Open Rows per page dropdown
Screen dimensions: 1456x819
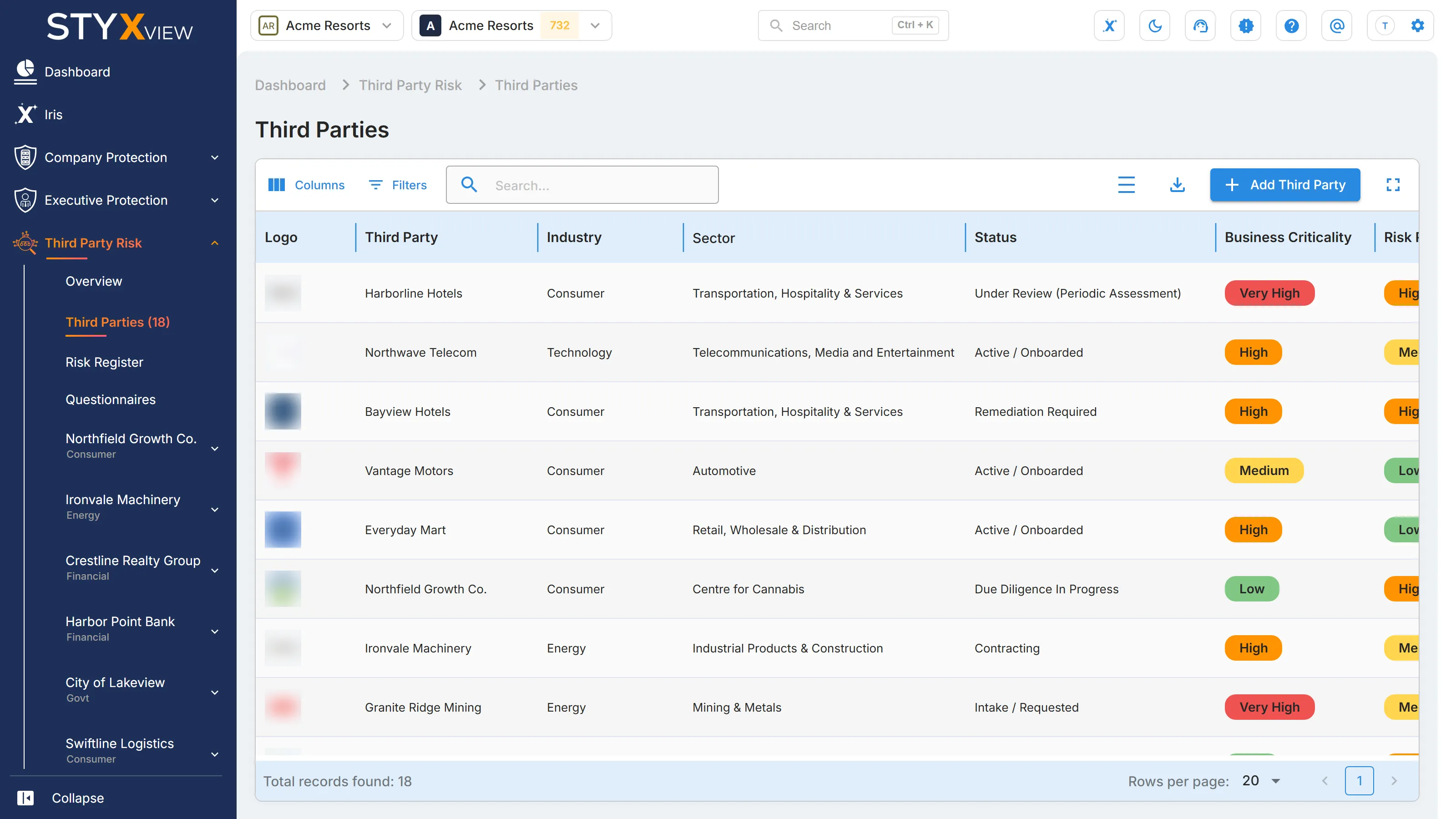tap(1262, 781)
